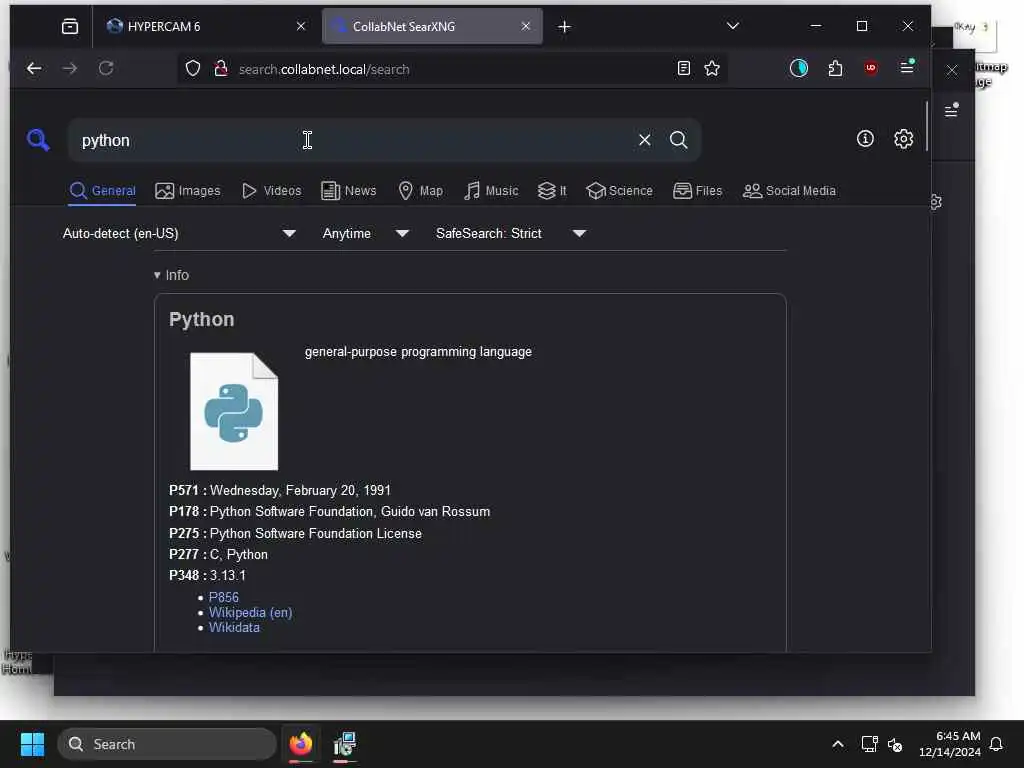Switch to the Science category
This screenshot has height=768, width=1024.
tap(619, 191)
